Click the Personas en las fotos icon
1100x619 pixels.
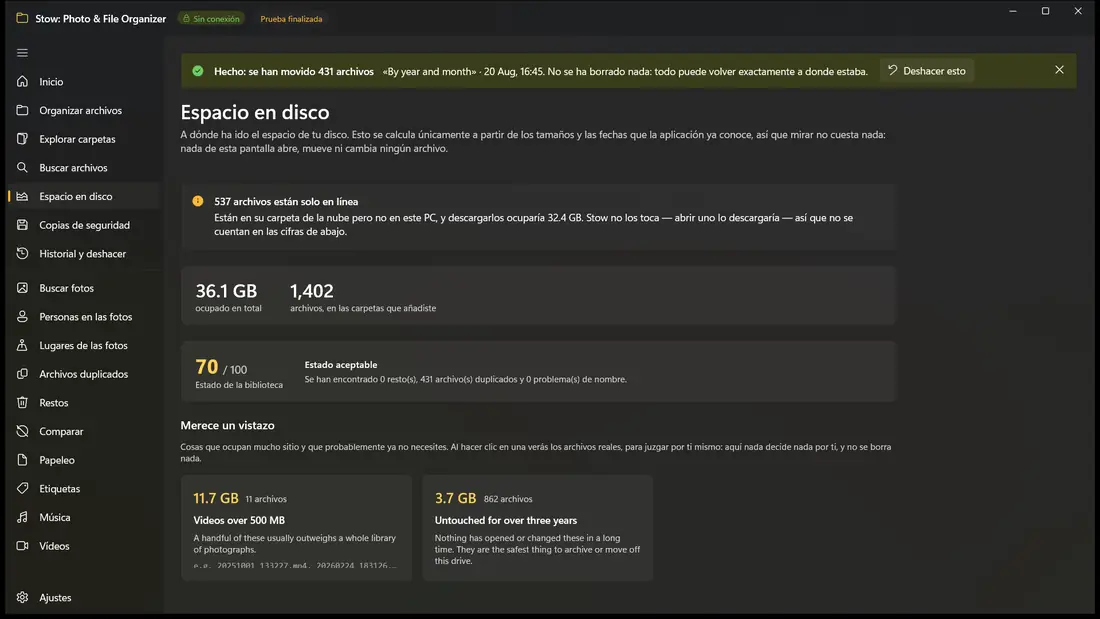click(22, 317)
